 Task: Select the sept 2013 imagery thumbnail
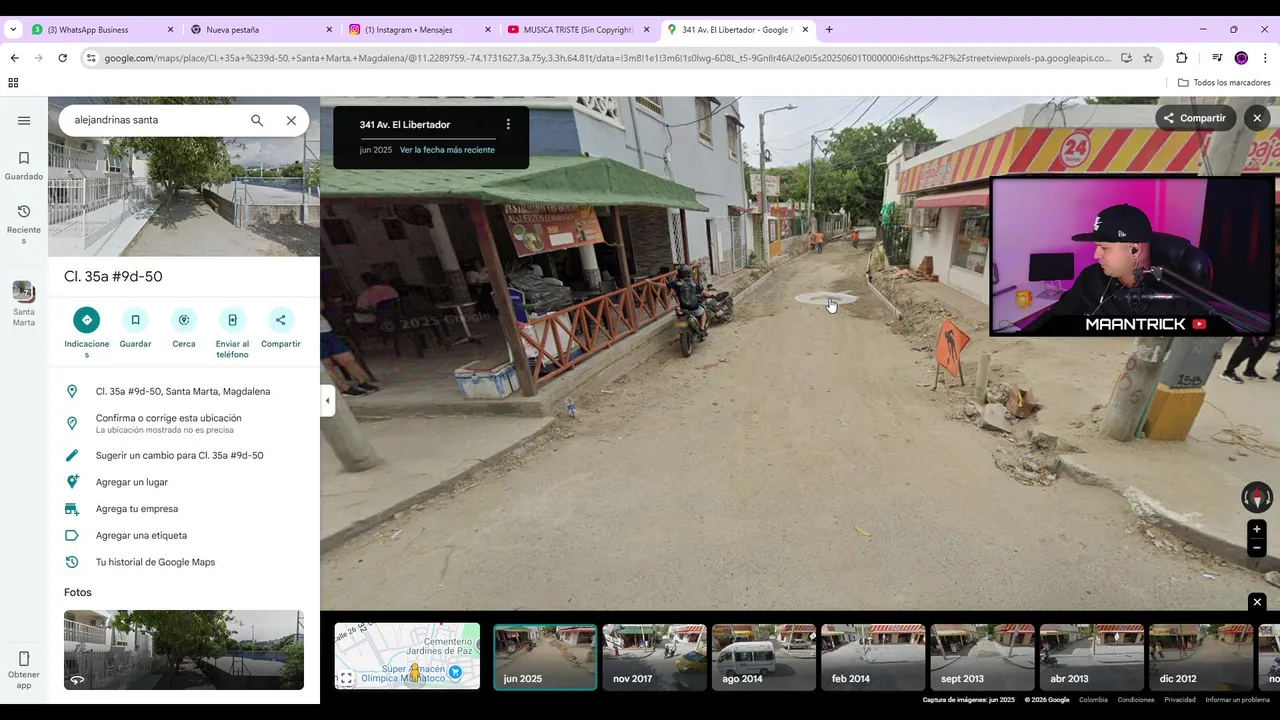coord(982,657)
